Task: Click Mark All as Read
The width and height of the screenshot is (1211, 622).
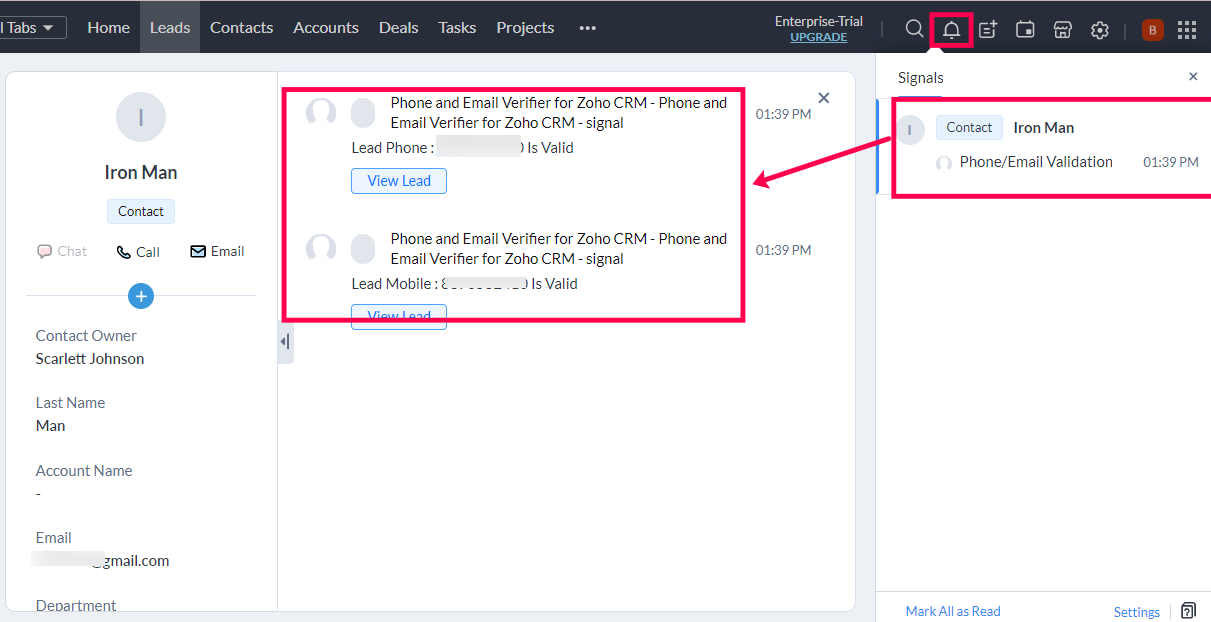Action: tap(953, 611)
